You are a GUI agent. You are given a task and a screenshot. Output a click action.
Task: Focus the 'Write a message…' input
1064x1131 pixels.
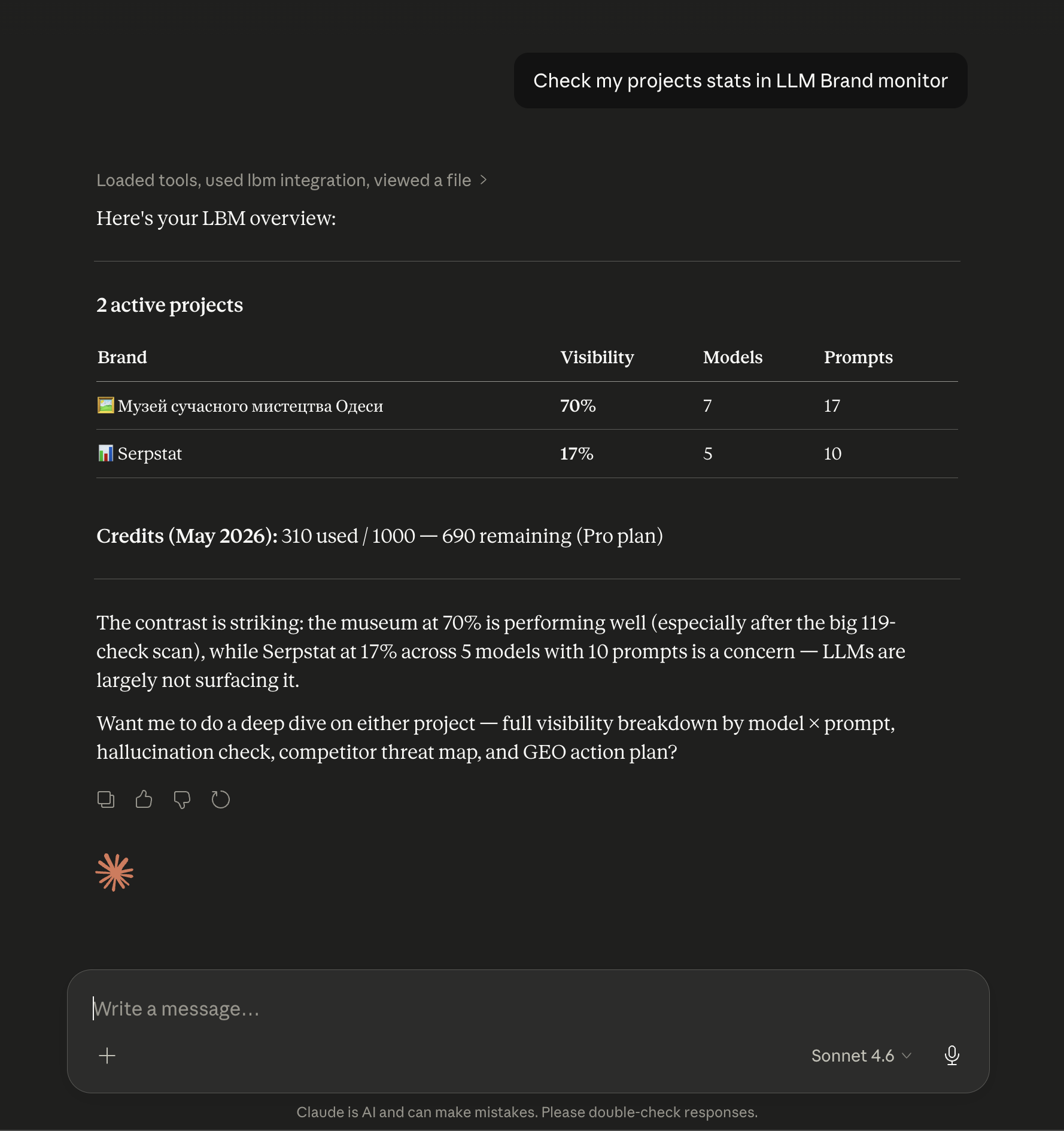[x=528, y=1009]
